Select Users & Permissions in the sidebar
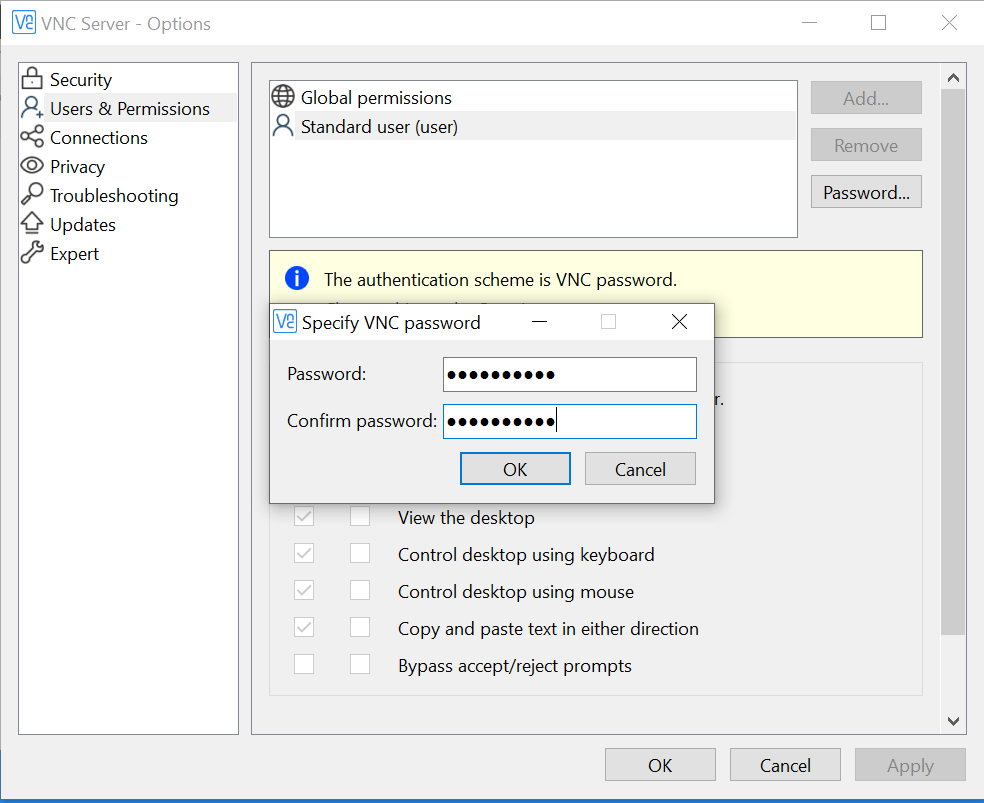Image resolution: width=984 pixels, height=803 pixels. (129, 109)
